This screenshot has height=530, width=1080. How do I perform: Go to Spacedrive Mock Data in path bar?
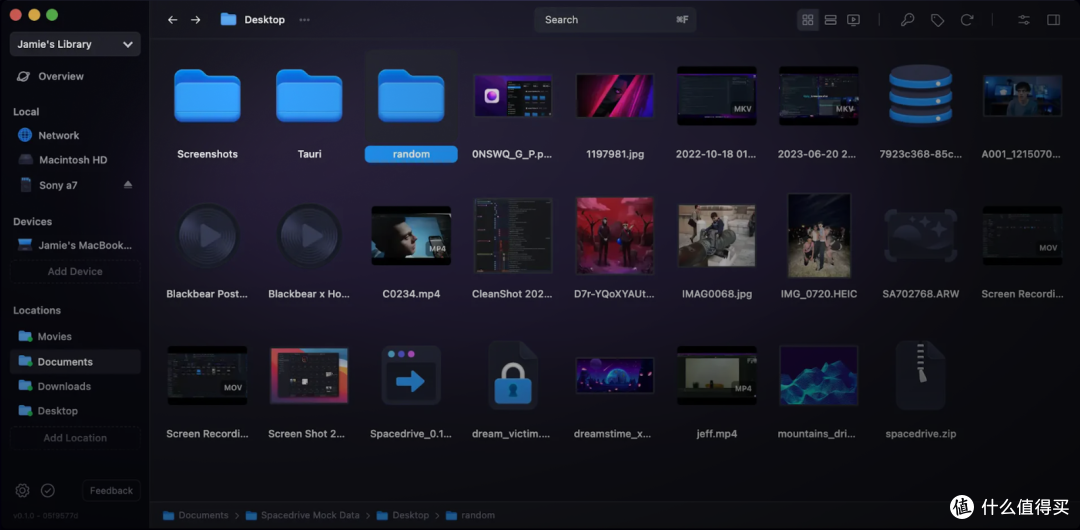[x=302, y=516]
